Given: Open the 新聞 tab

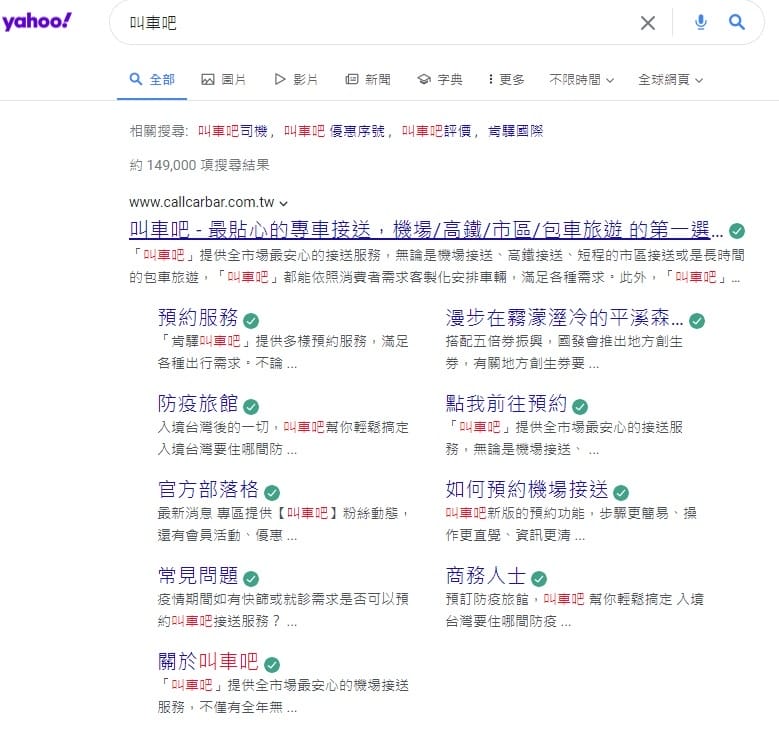Looking at the screenshot, I should (x=368, y=79).
